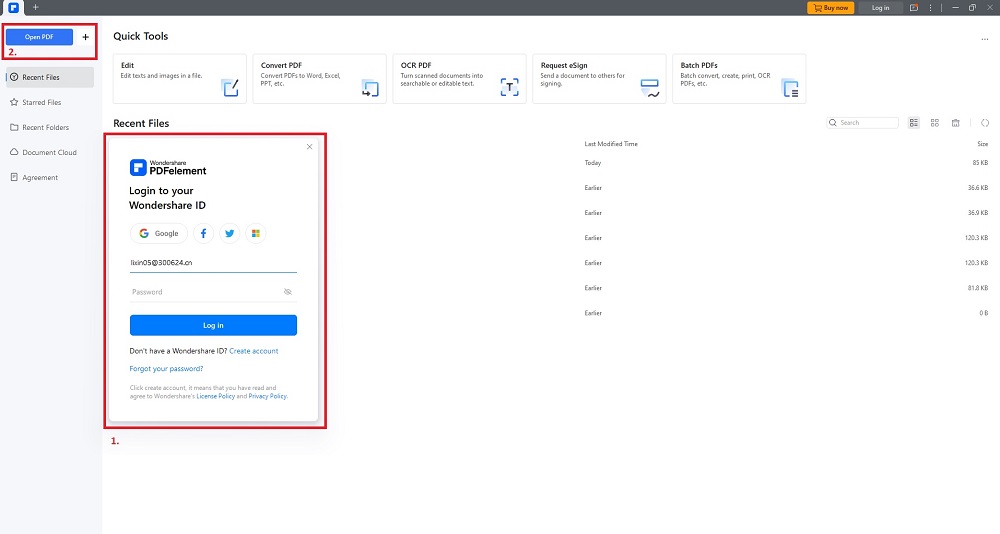Image resolution: width=1000 pixels, height=534 pixels.
Task: Open the vertical dots menu in title bar
Action: (x=930, y=8)
